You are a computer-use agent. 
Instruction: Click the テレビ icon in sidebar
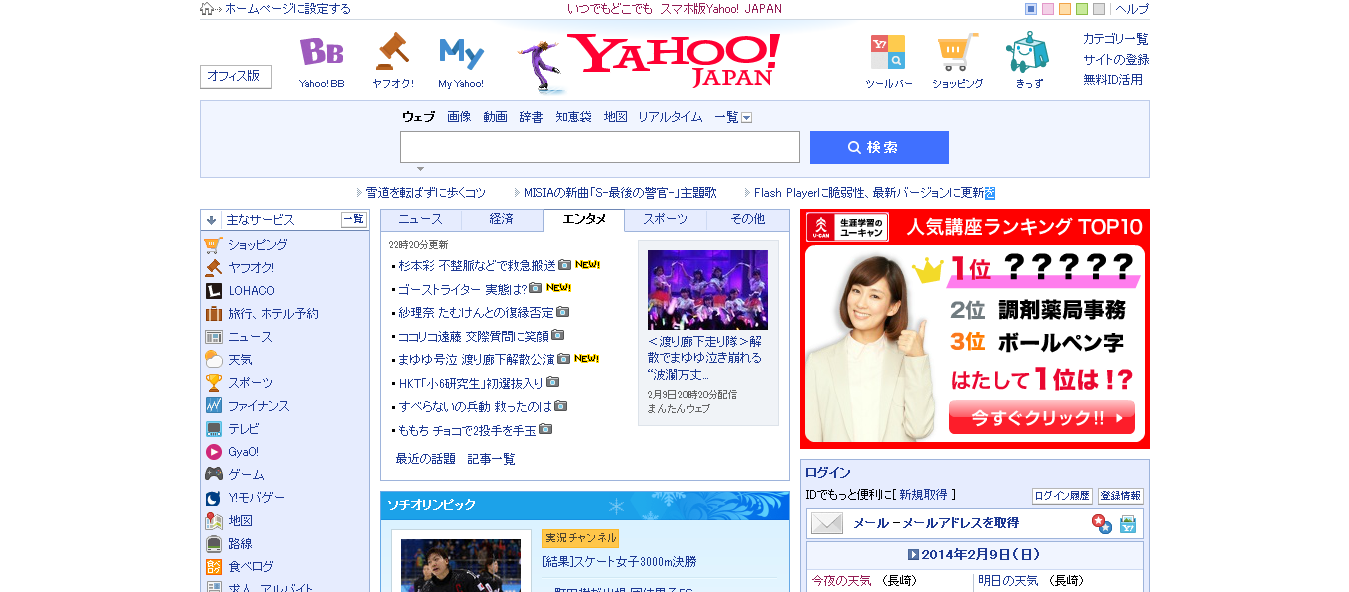pos(213,429)
